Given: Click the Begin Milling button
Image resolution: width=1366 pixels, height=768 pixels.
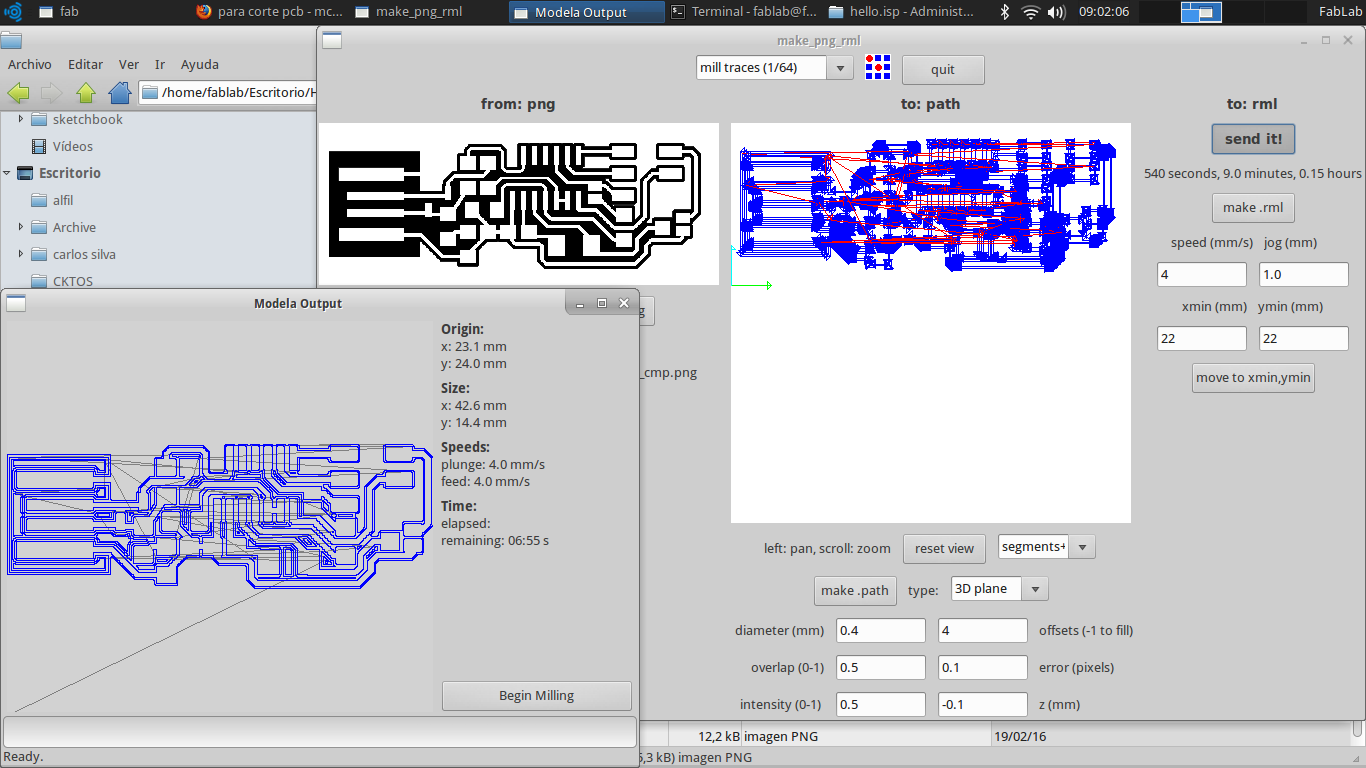Looking at the screenshot, I should (x=537, y=696).
